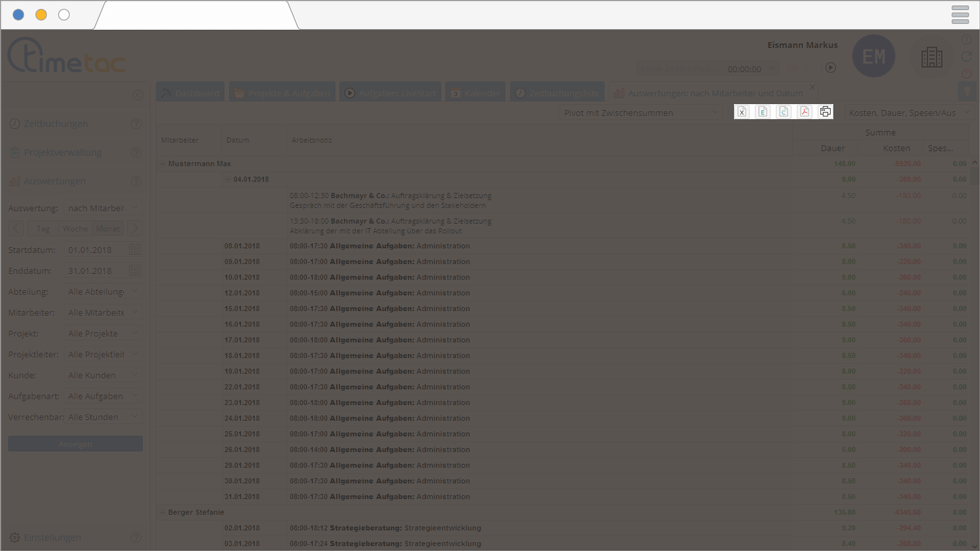Viewport: 980px width, 551px height.
Task: Select the Tag period toggle
Action: pyautogui.click(x=45, y=229)
